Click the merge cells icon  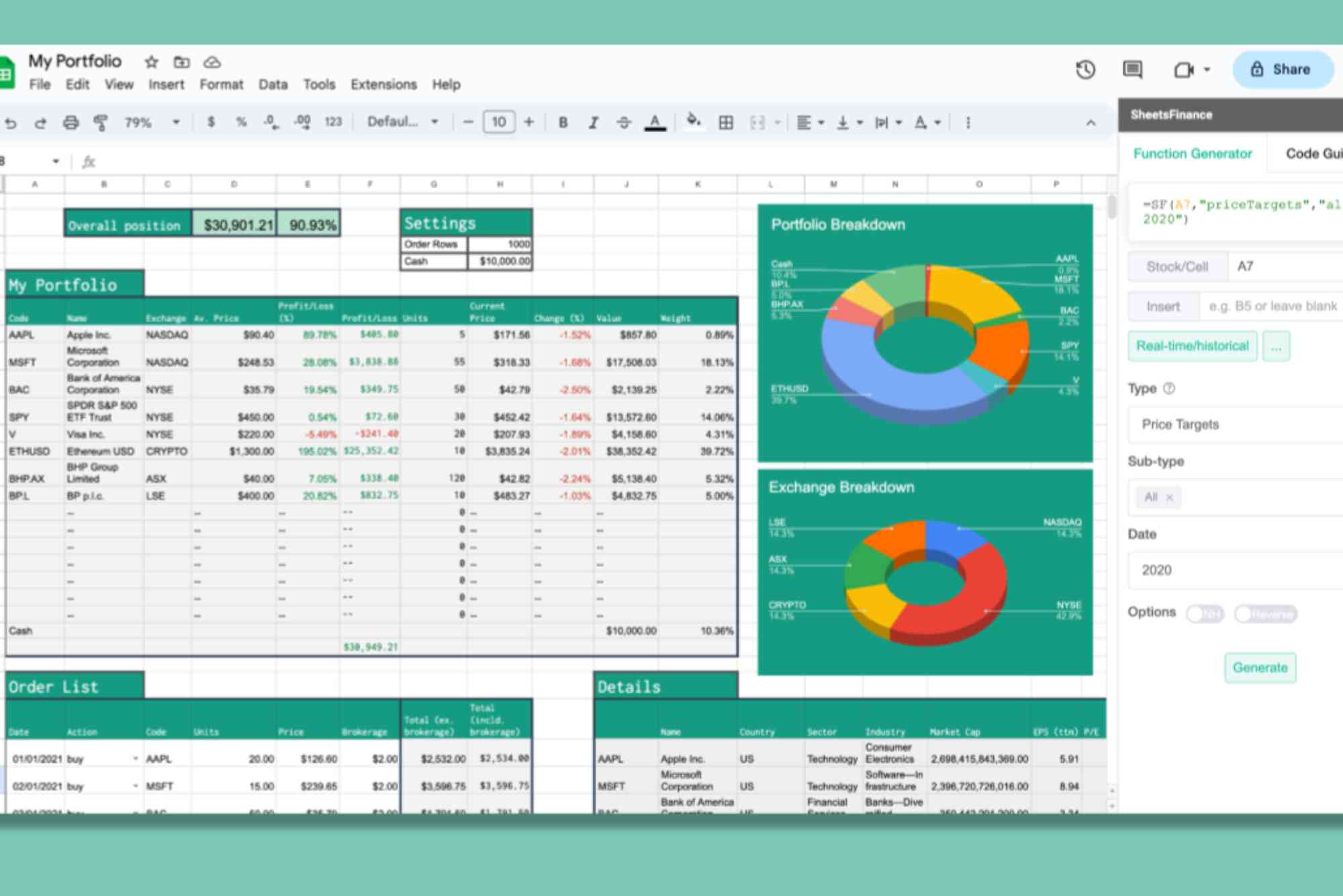click(x=757, y=123)
